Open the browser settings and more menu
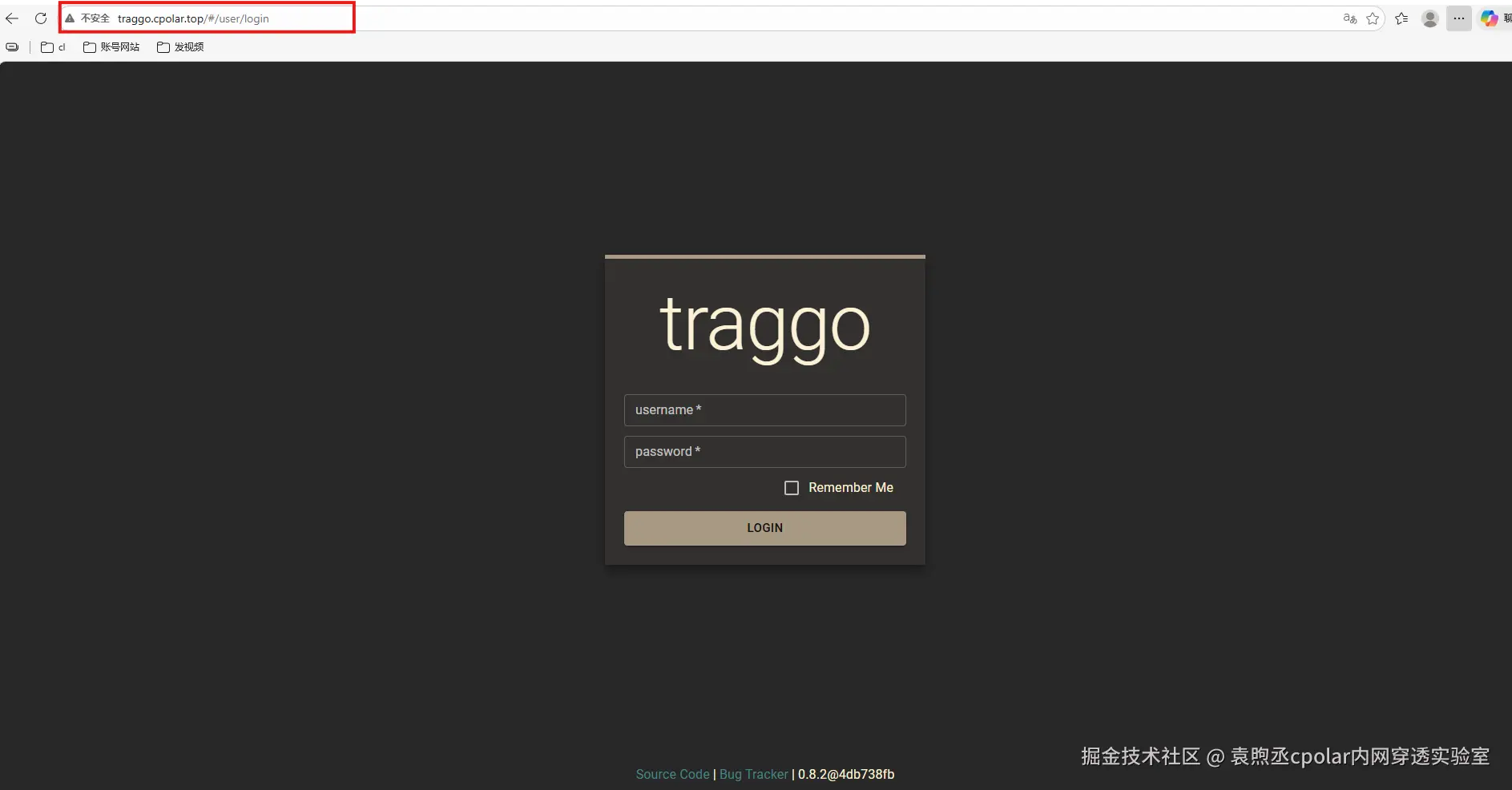This screenshot has width=1512, height=790. pyautogui.click(x=1459, y=18)
